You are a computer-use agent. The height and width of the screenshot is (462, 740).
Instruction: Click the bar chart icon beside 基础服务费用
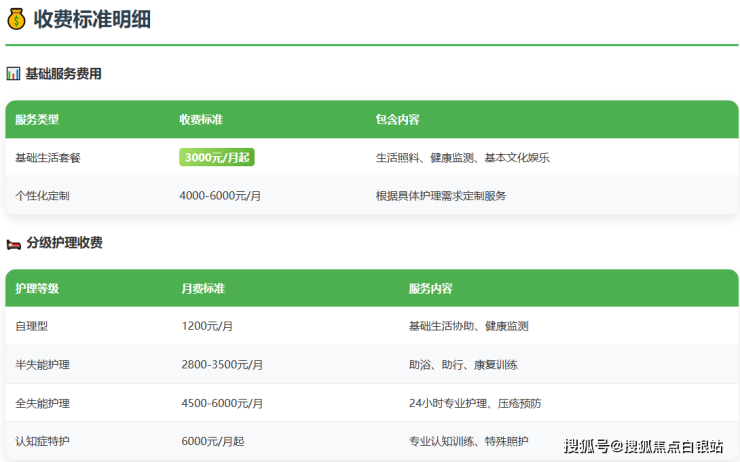(x=13, y=74)
